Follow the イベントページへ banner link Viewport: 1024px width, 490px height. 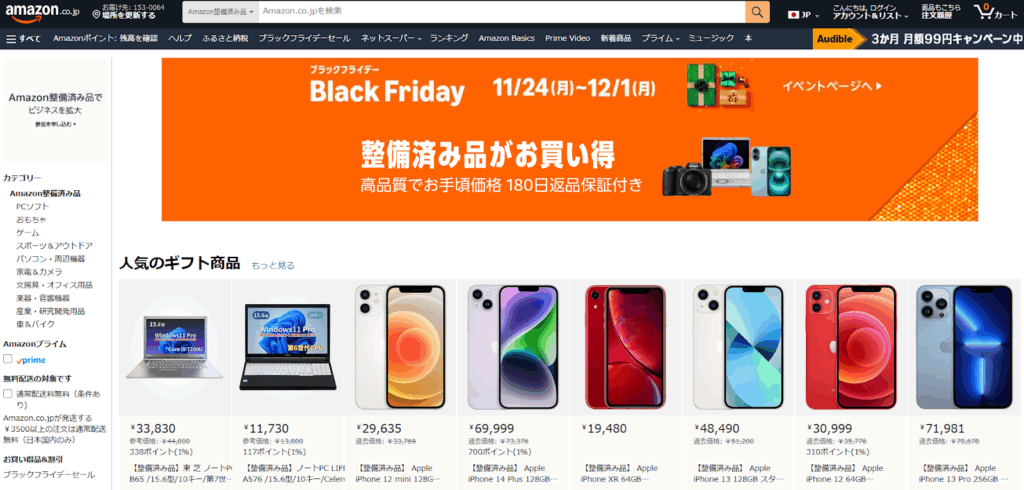[832, 86]
